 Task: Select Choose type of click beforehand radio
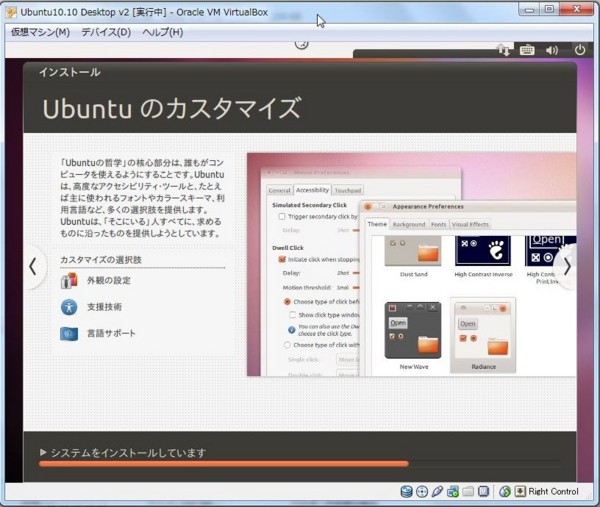pos(287,302)
